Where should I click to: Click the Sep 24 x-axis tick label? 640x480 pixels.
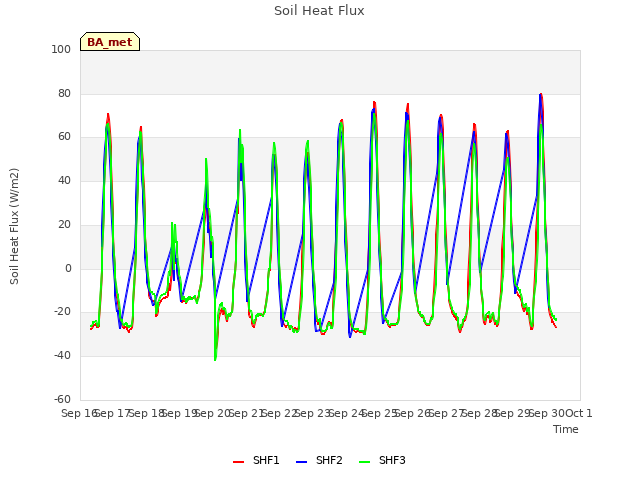pyautogui.click(x=347, y=413)
